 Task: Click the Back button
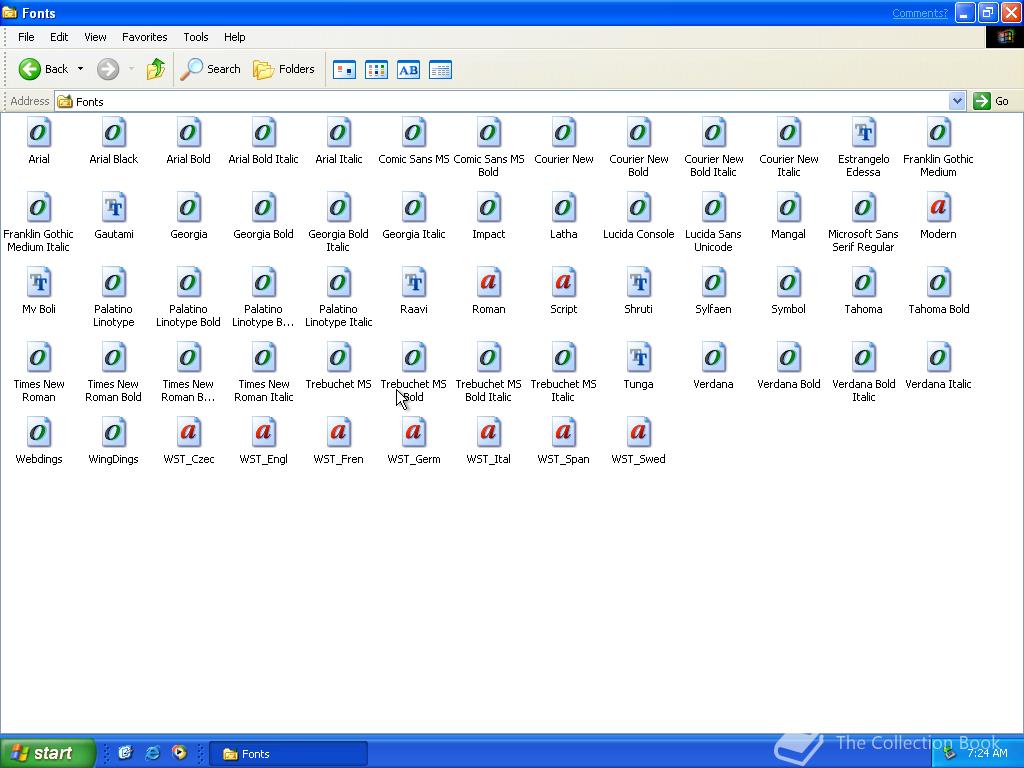coord(43,69)
